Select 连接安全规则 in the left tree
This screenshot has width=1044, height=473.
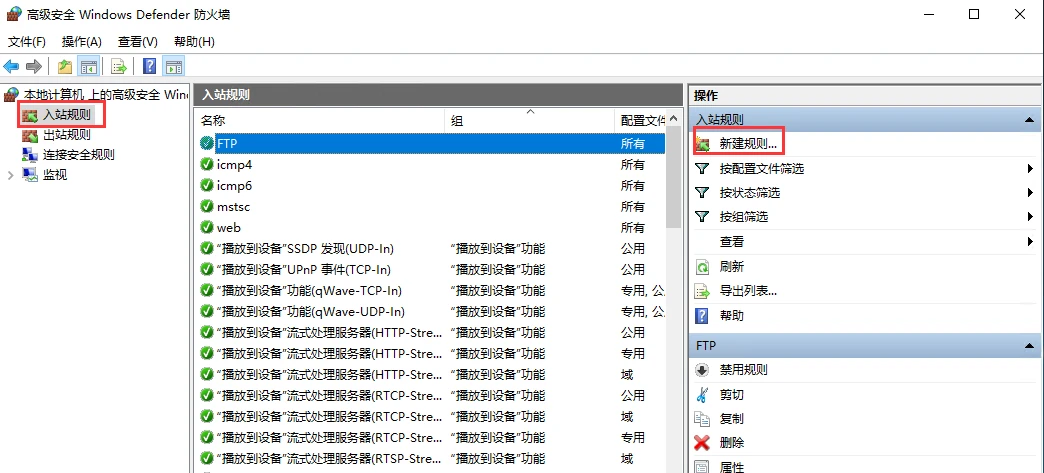(79, 155)
